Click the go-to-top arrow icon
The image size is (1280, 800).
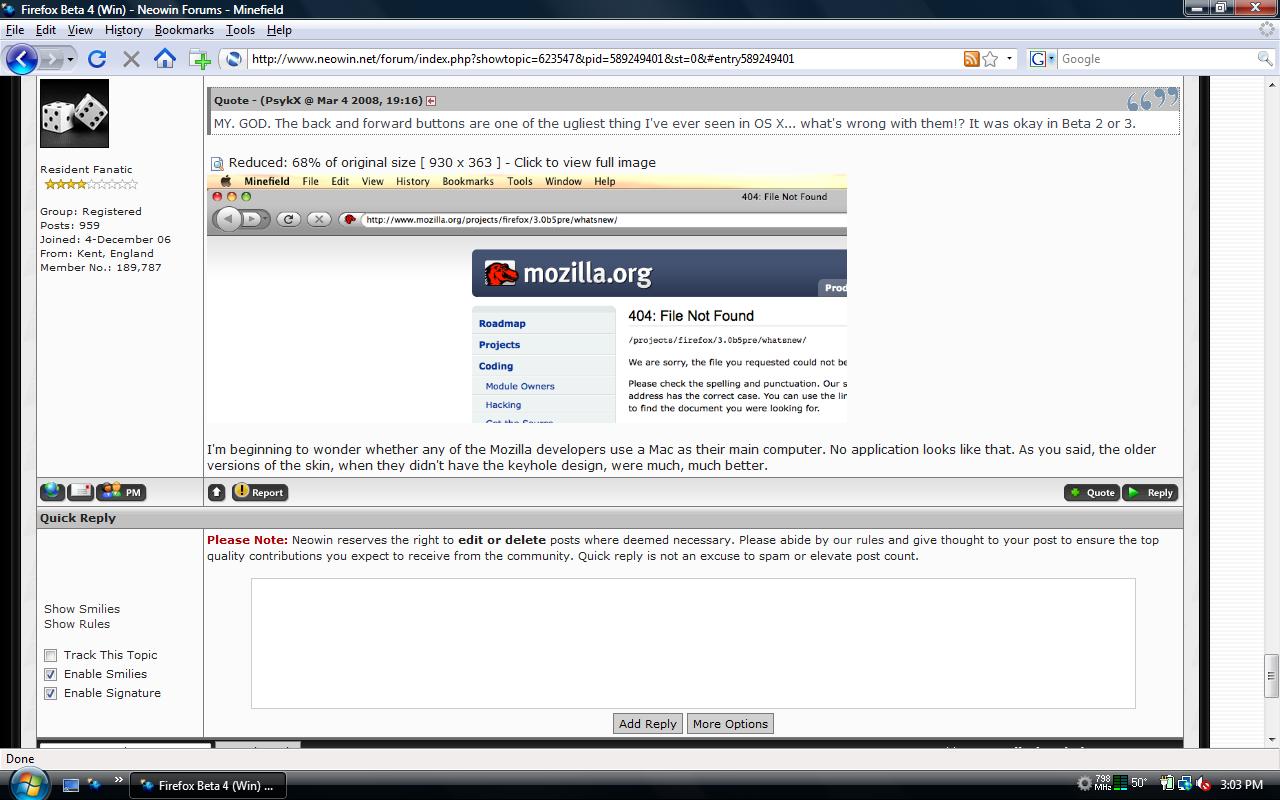coord(217,492)
